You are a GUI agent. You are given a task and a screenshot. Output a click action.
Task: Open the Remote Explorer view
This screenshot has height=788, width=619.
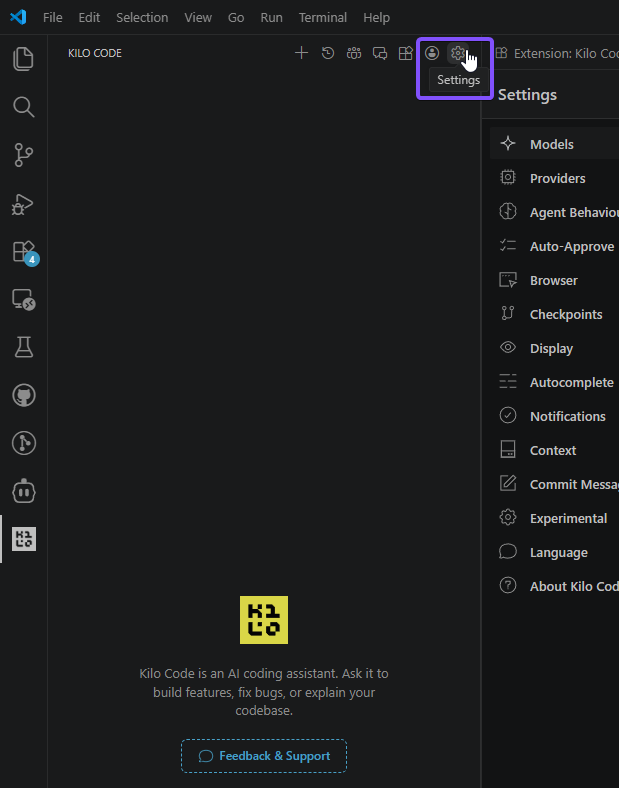tap(24, 300)
